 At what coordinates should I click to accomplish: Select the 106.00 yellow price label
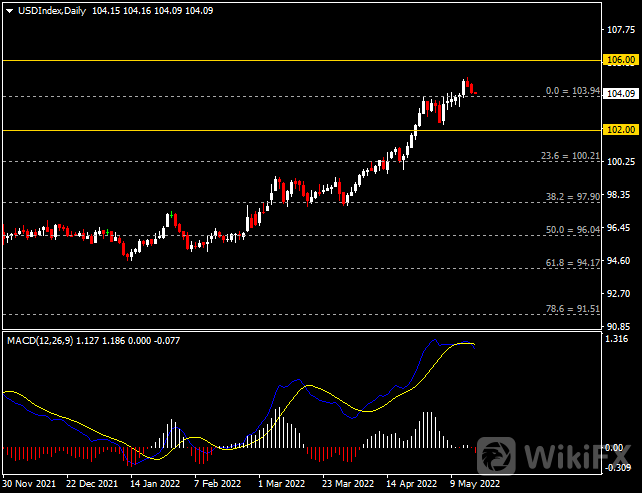621,60
